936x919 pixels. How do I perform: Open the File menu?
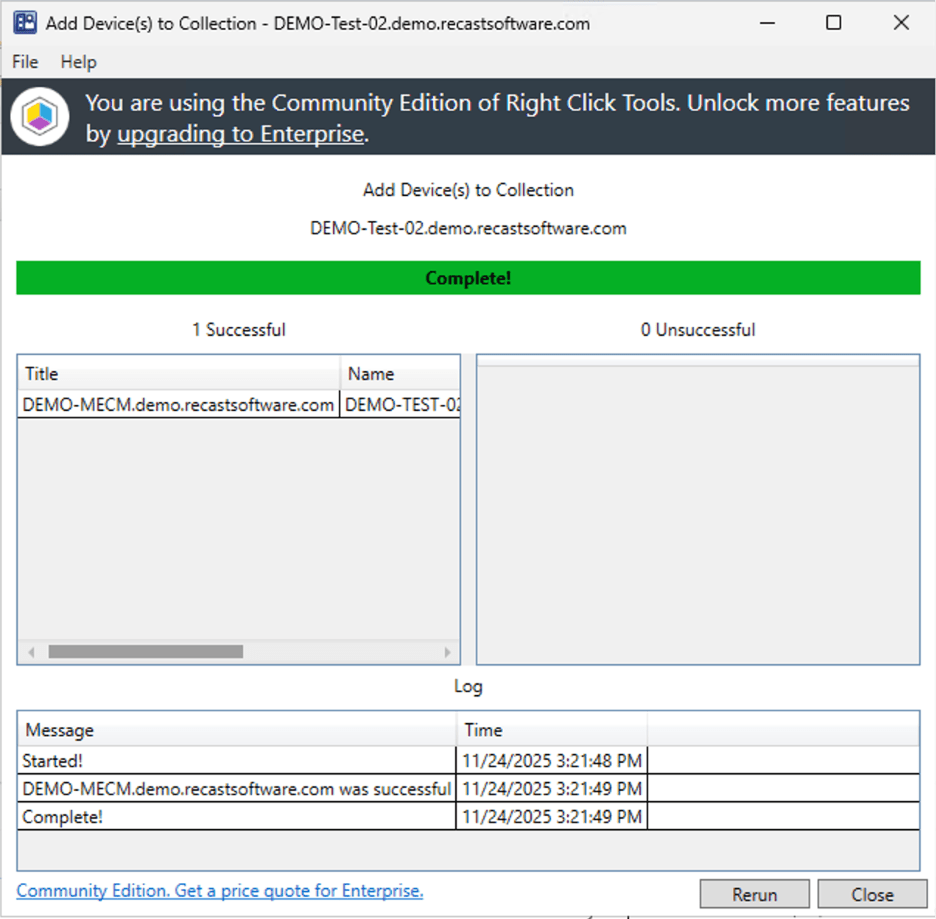coord(25,62)
